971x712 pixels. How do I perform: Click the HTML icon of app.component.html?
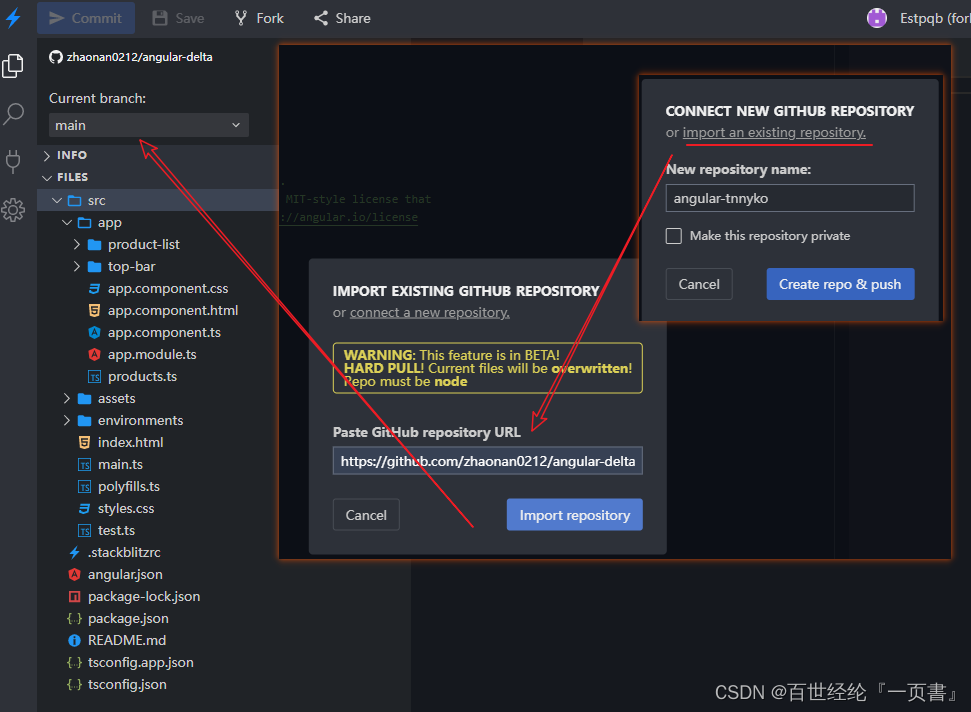94,311
